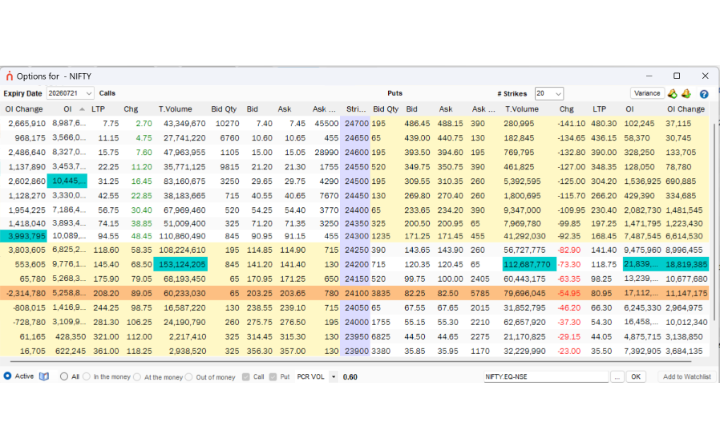Click highlighted call volume 153,124,205
This screenshot has height=448, width=720.
[180, 264]
